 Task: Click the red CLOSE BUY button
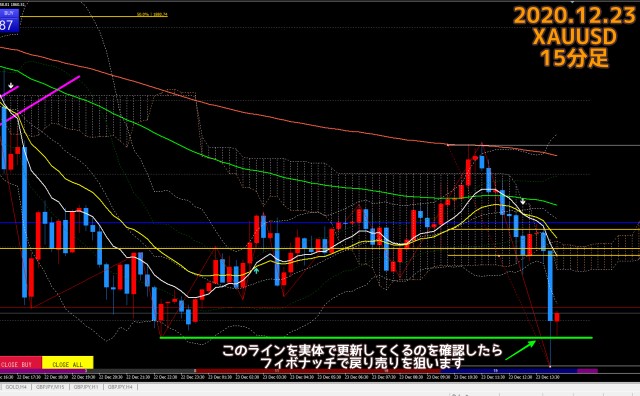click(20, 363)
